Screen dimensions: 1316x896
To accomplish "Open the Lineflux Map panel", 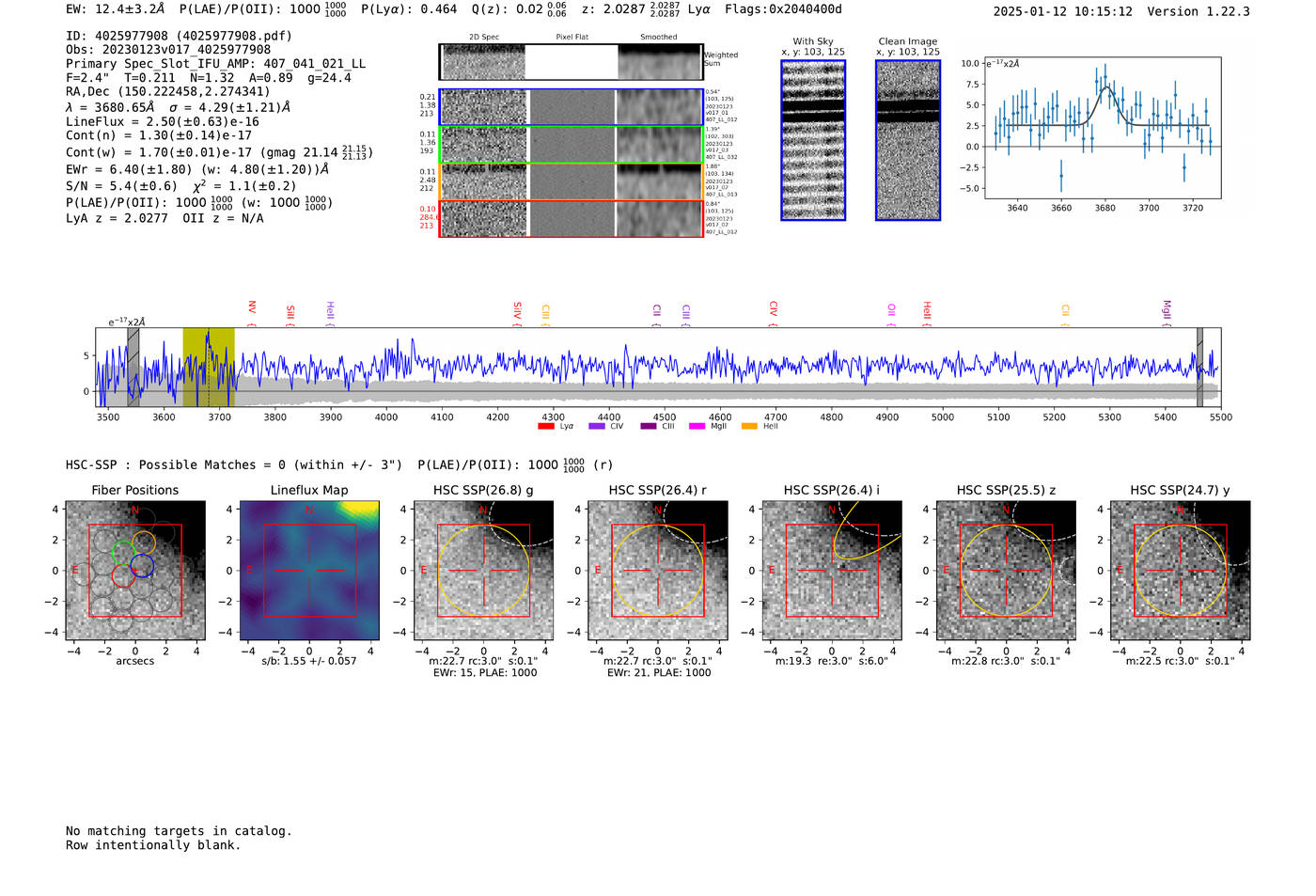I will pyautogui.click(x=309, y=571).
